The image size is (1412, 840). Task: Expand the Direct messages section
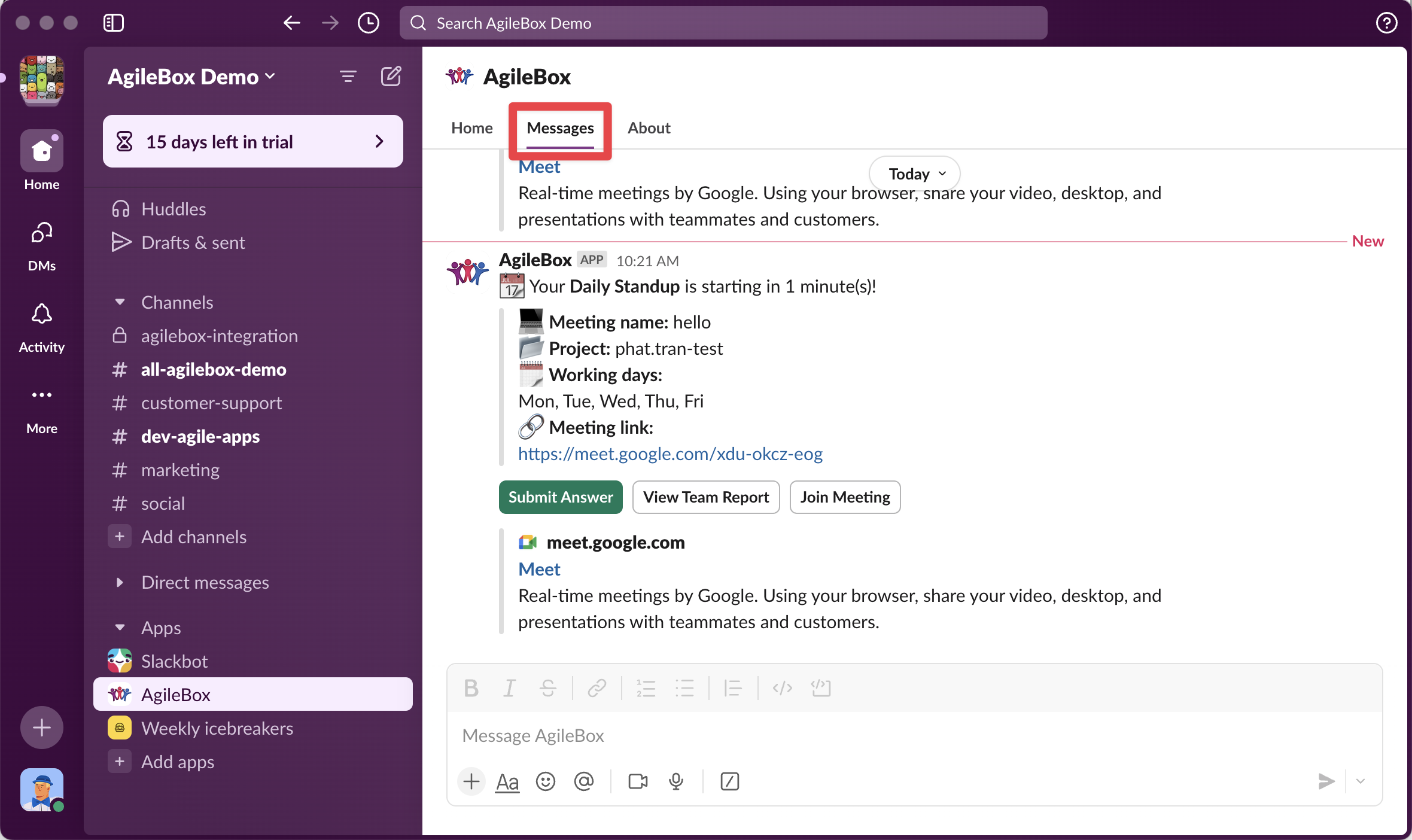click(x=120, y=582)
